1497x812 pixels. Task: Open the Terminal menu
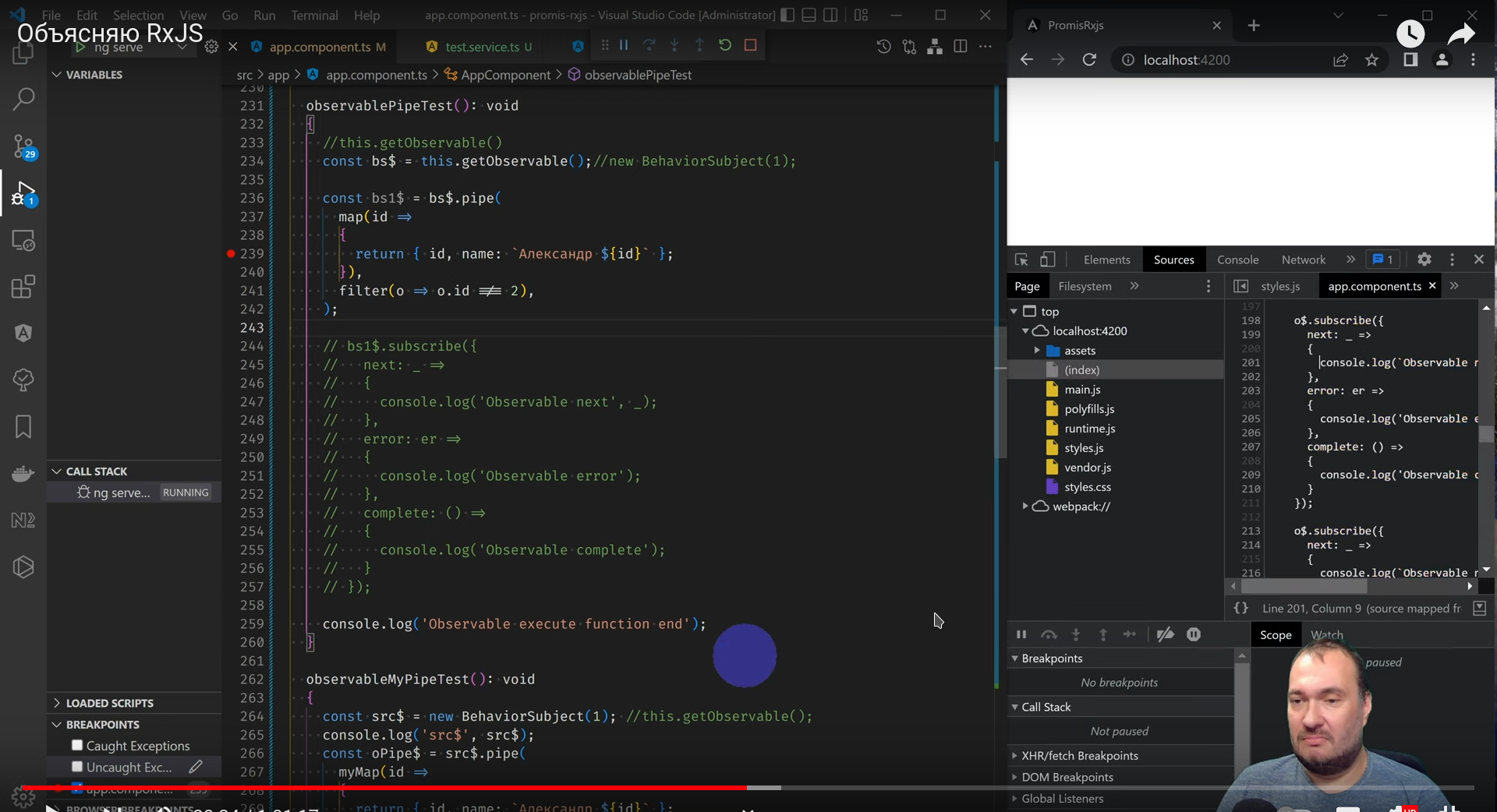[314, 16]
